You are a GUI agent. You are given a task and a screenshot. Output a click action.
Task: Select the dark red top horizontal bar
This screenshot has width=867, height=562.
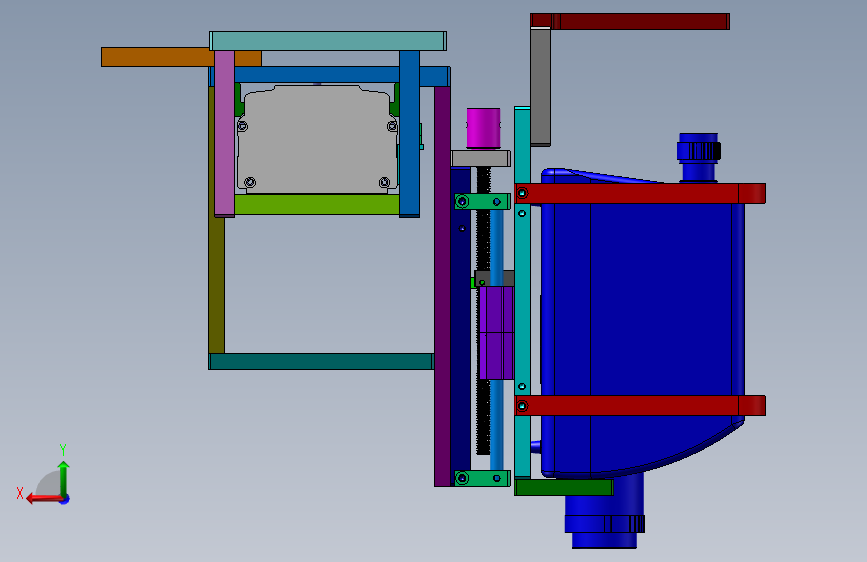pos(630,22)
